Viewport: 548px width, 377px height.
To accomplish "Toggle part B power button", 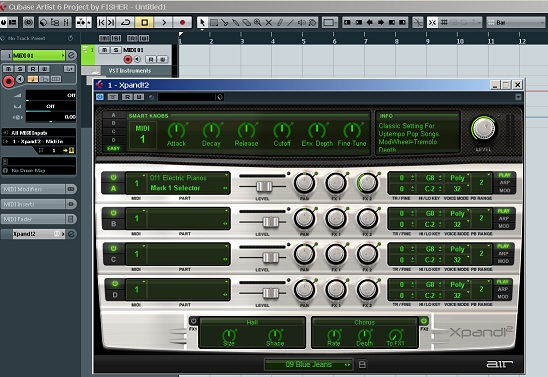I will pos(114,213).
